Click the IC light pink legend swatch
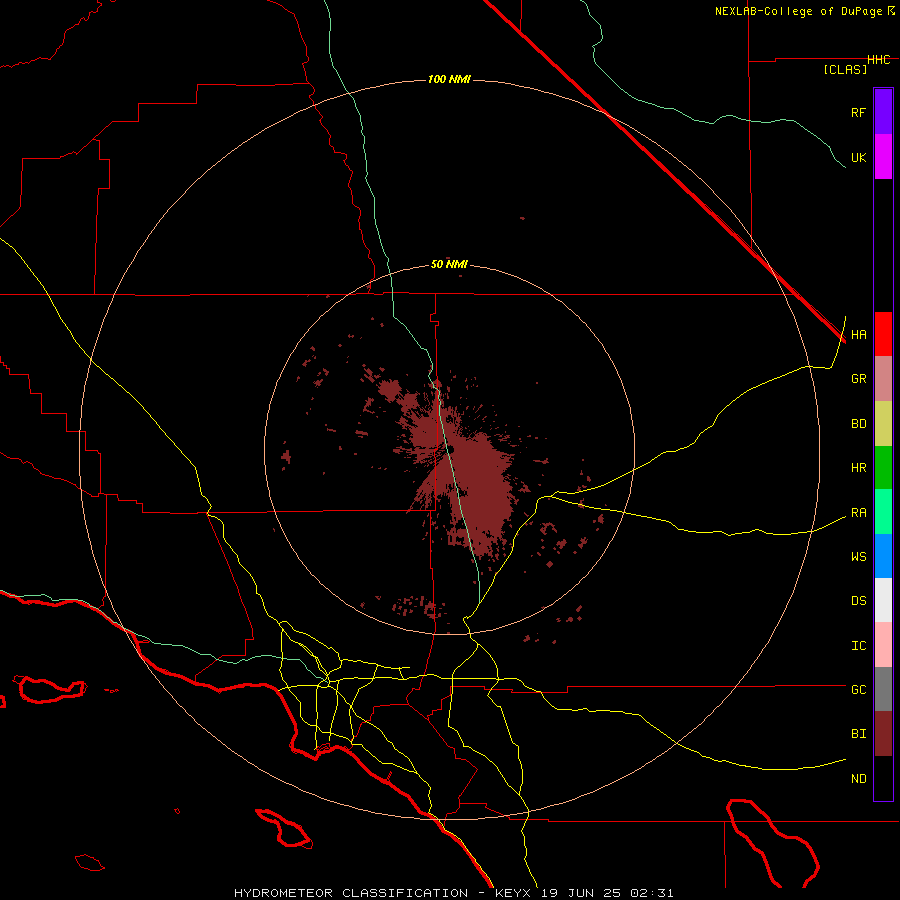 (883, 645)
